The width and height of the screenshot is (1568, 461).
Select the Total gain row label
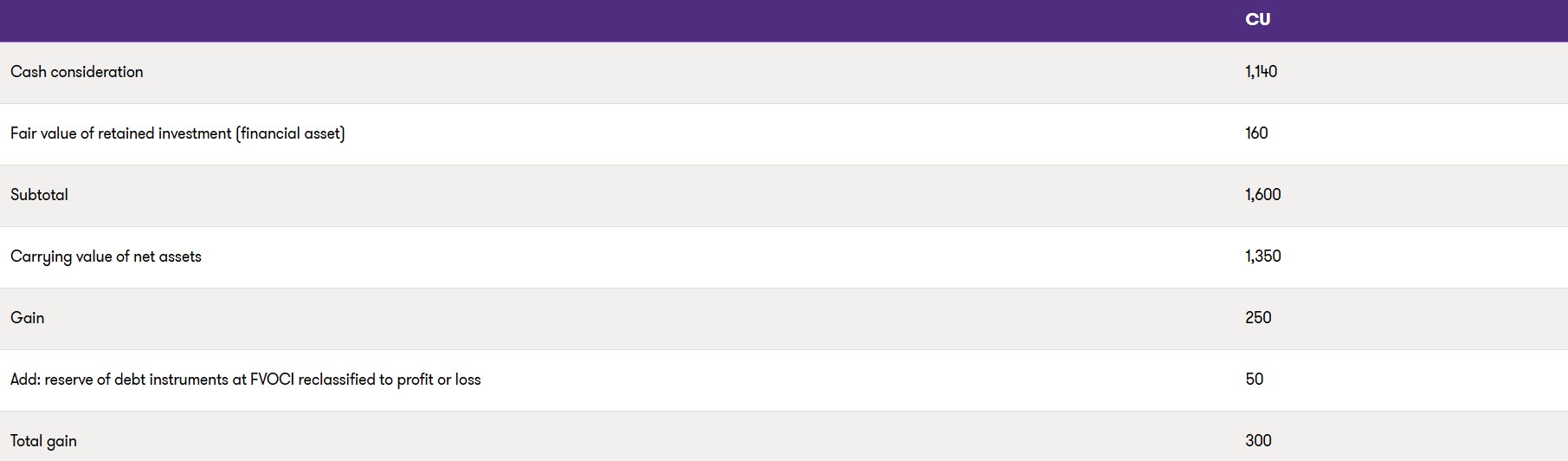[43, 441]
